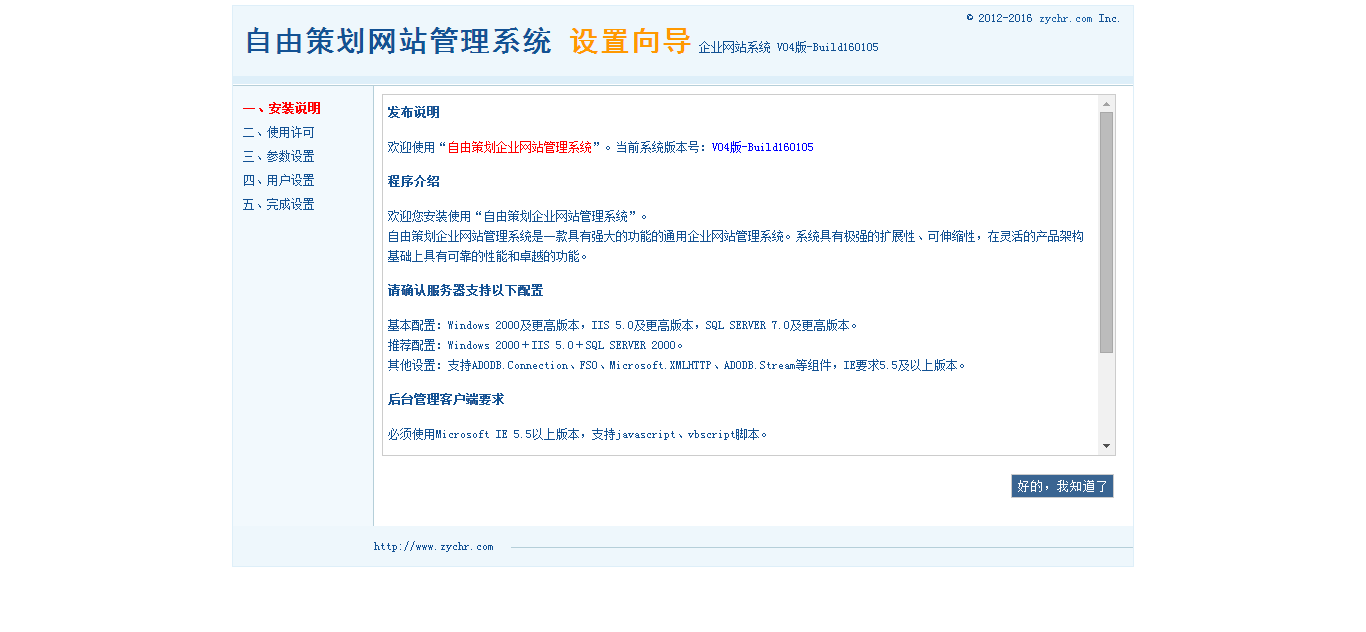Image resolution: width=1366 pixels, height=632 pixels.
Task: Go to step 三、参数设置
Action: 278,156
